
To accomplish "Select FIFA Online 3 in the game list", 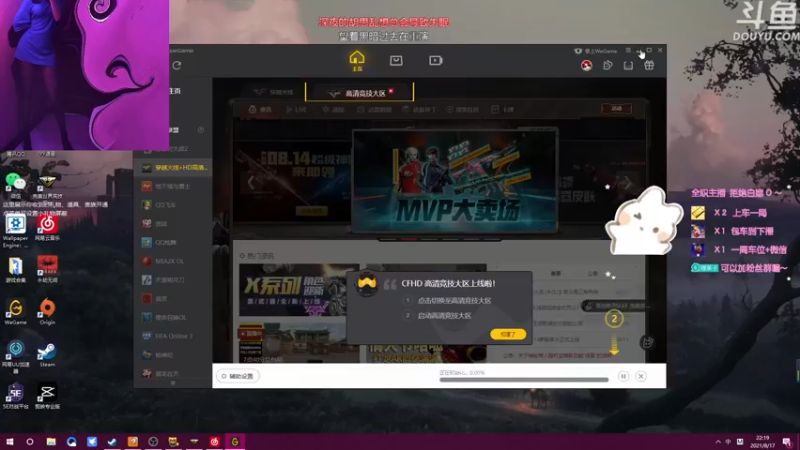I will pos(173,336).
